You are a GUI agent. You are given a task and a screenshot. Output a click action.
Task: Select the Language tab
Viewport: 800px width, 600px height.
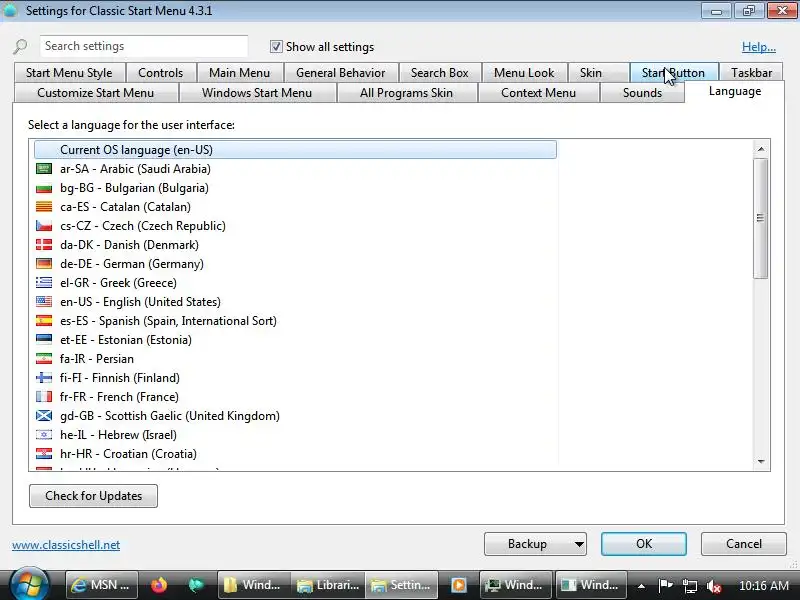coord(735,91)
